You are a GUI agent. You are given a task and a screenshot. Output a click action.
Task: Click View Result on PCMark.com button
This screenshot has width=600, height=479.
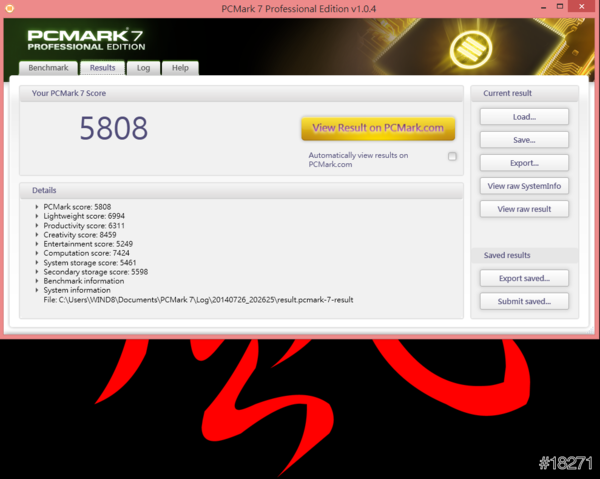(x=378, y=128)
